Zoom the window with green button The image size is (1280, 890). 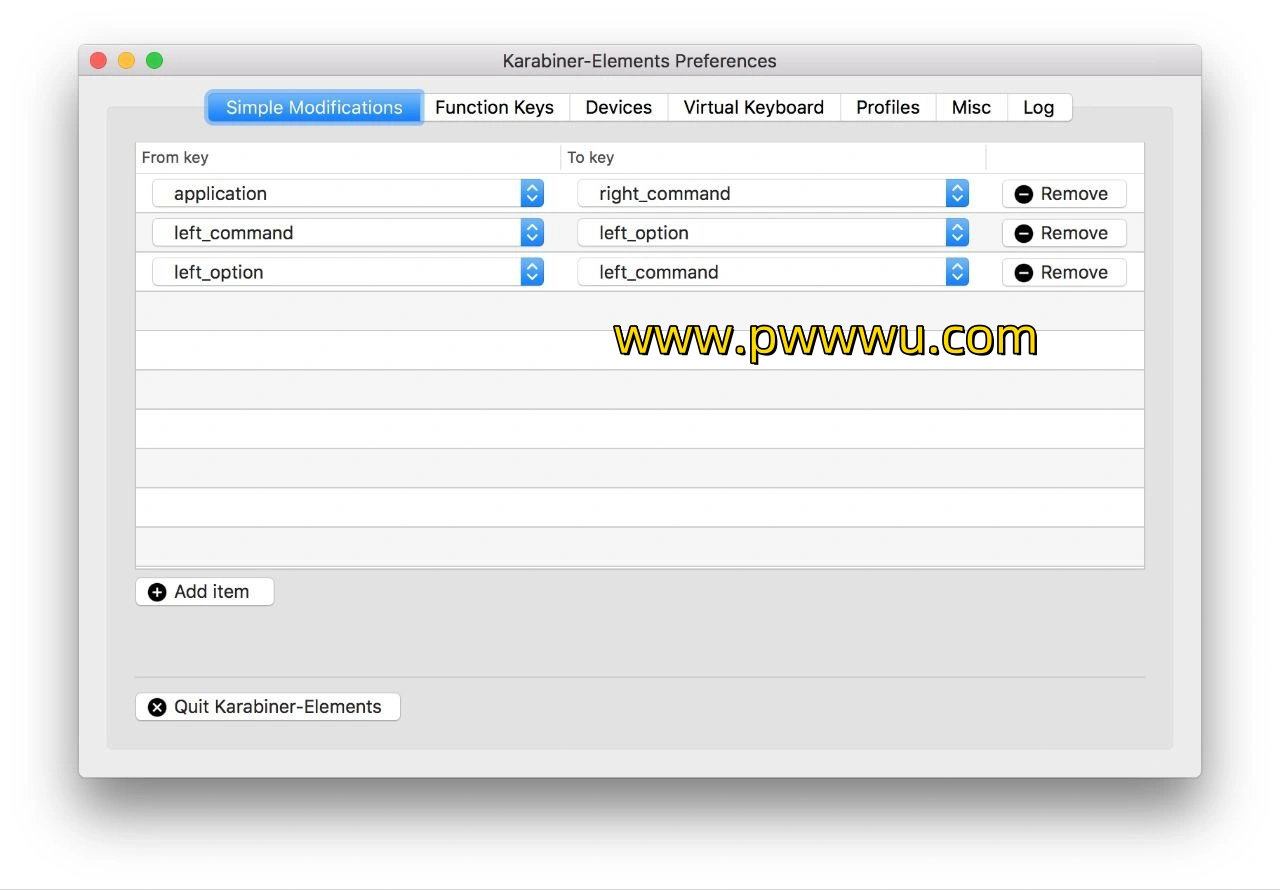tap(154, 60)
